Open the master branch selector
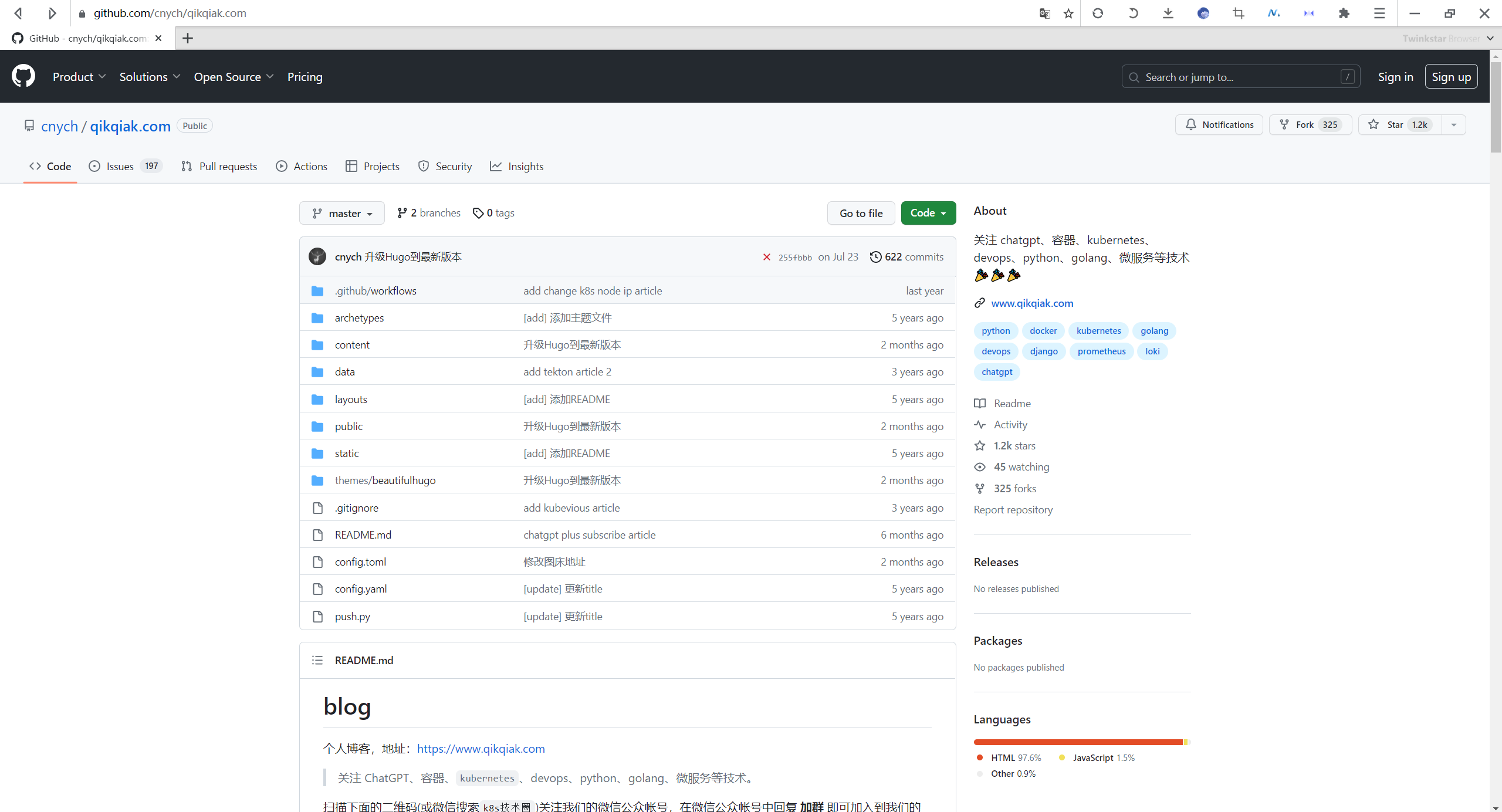1502x812 pixels. point(342,213)
